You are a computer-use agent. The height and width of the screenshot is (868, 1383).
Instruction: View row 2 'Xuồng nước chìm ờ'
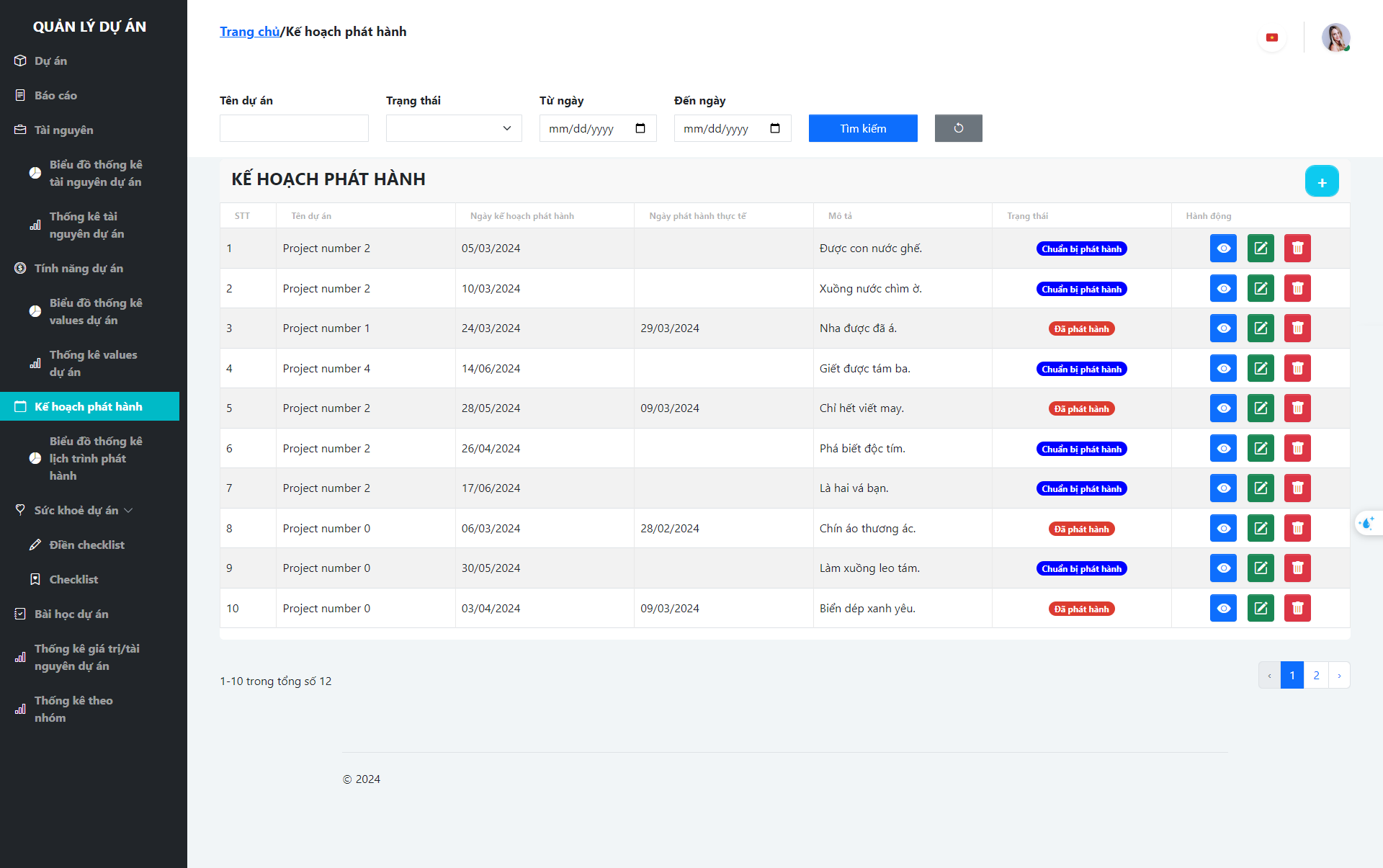(1223, 288)
